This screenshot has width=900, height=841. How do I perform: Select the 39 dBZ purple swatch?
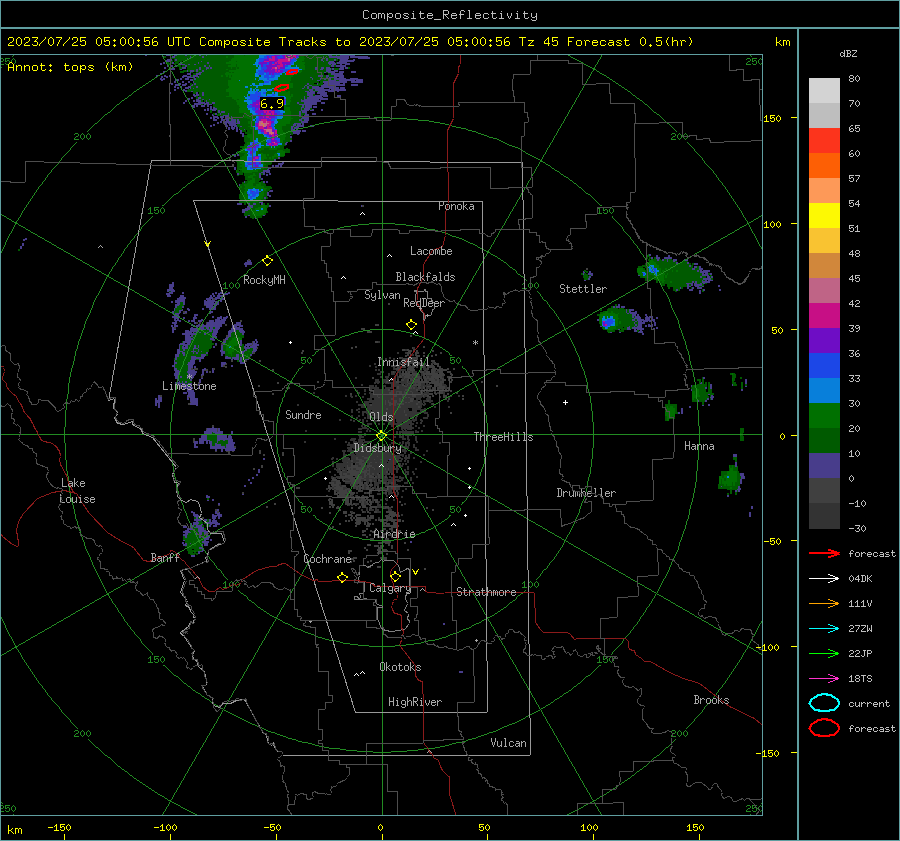pyautogui.click(x=824, y=340)
